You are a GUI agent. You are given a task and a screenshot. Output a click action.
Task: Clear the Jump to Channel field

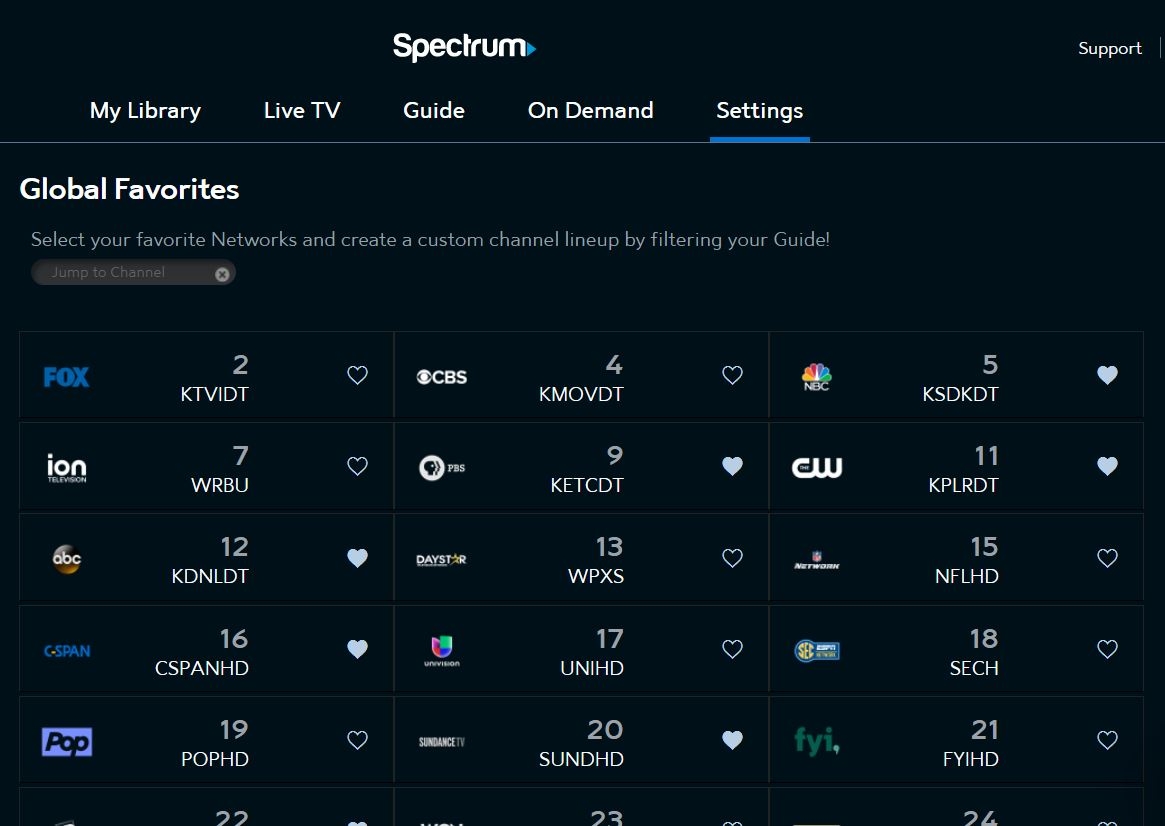click(221, 273)
